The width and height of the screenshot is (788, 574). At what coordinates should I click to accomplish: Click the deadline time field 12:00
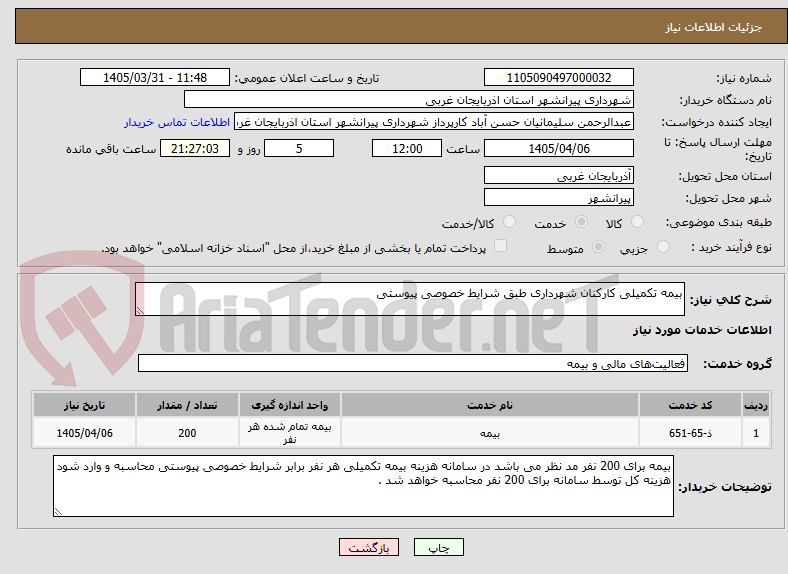(407, 148)
